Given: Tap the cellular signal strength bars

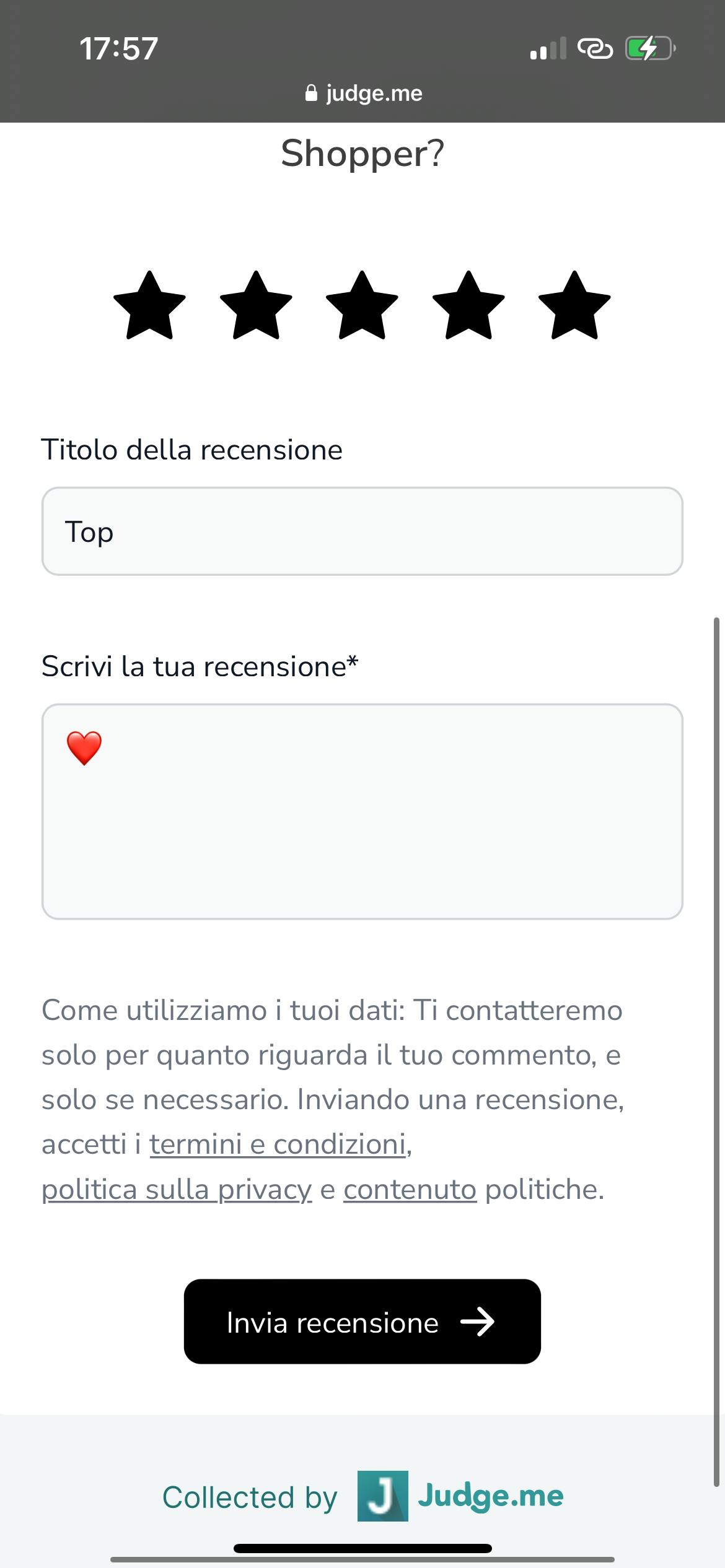Looking at the screenshot, I should (548, 48).
